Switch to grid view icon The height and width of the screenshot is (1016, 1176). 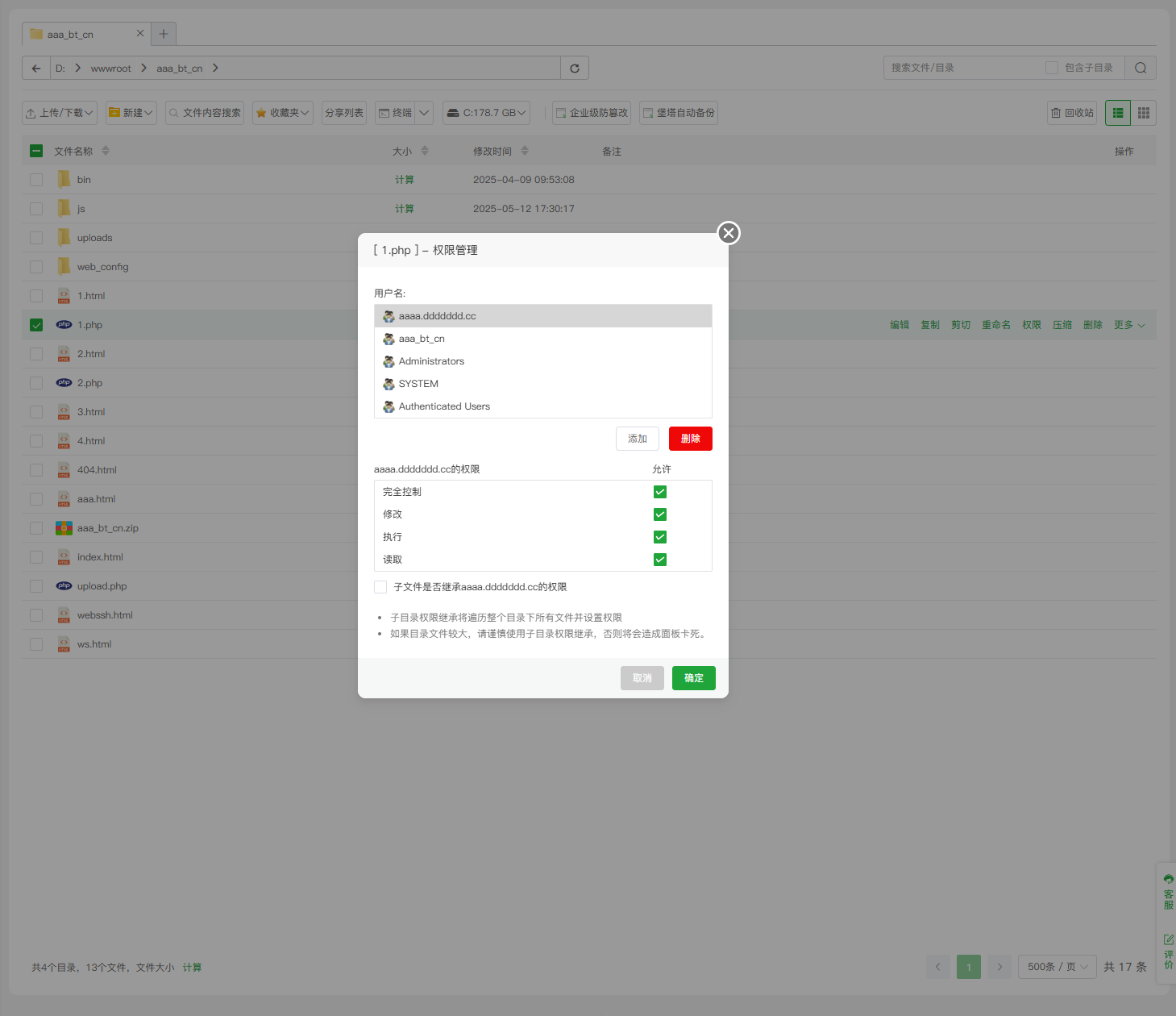click(1143, 113)
